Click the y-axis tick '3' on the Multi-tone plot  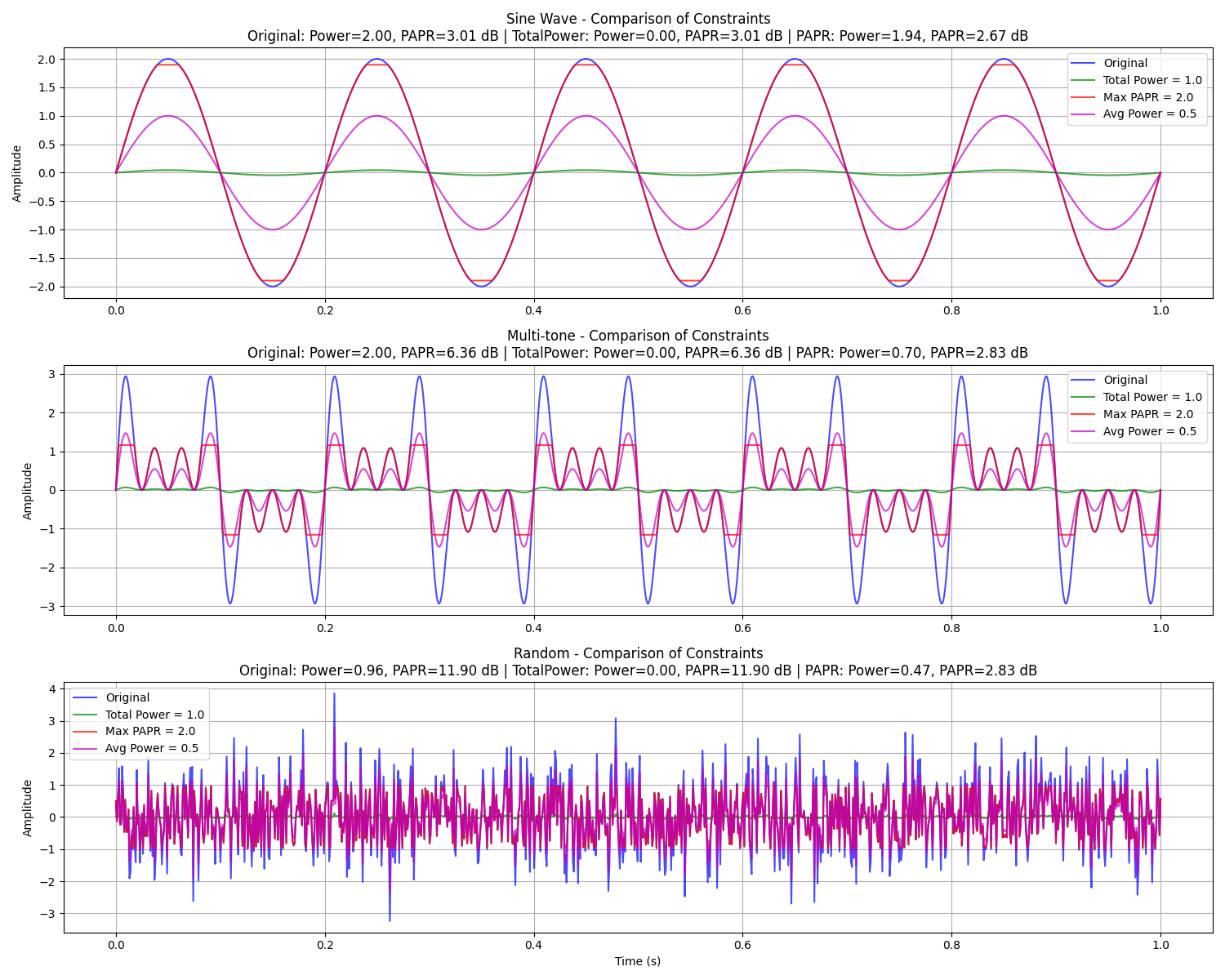(54, 375)
